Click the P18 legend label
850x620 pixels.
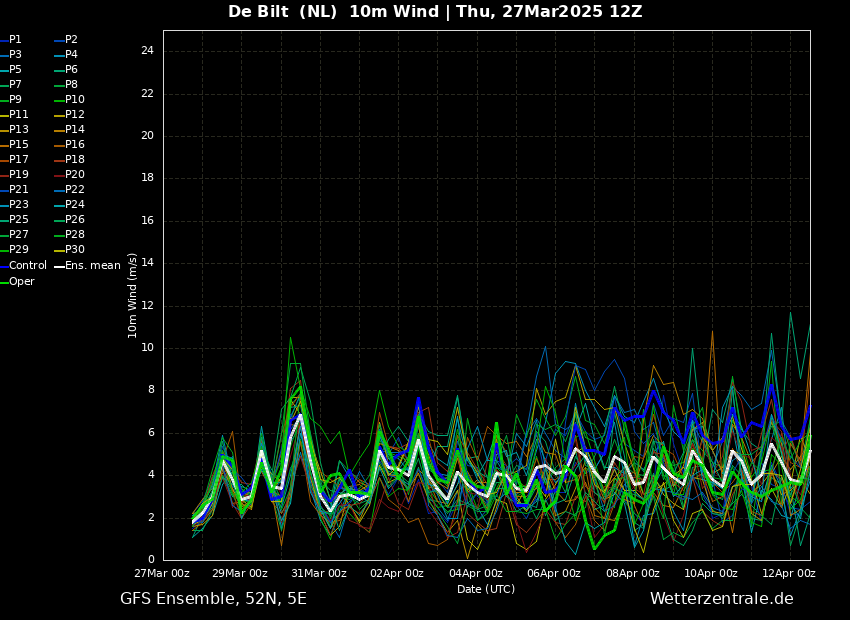click(x=74, y=160)
